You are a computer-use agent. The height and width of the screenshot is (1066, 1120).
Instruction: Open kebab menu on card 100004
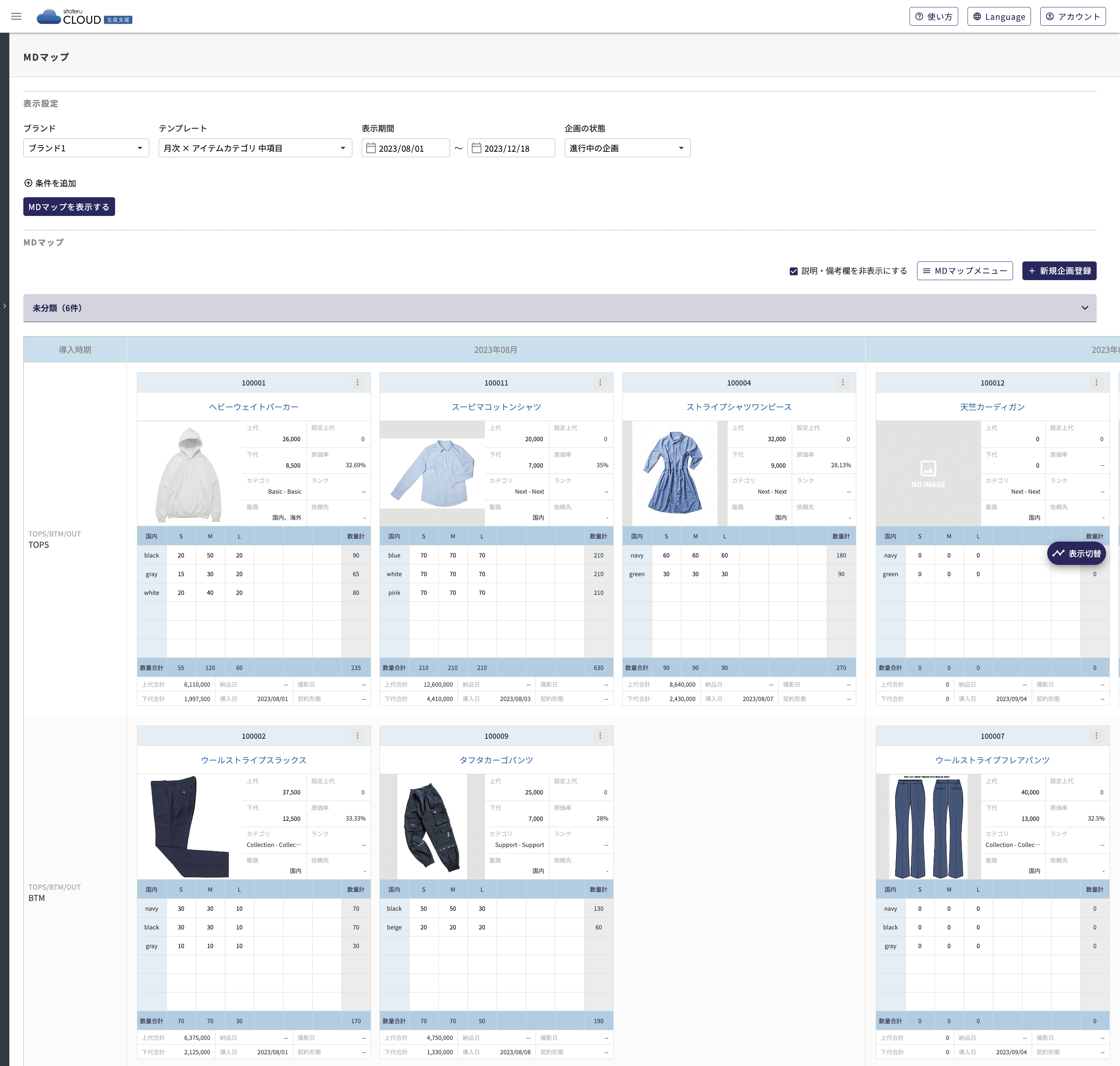(x=842, y=382)
